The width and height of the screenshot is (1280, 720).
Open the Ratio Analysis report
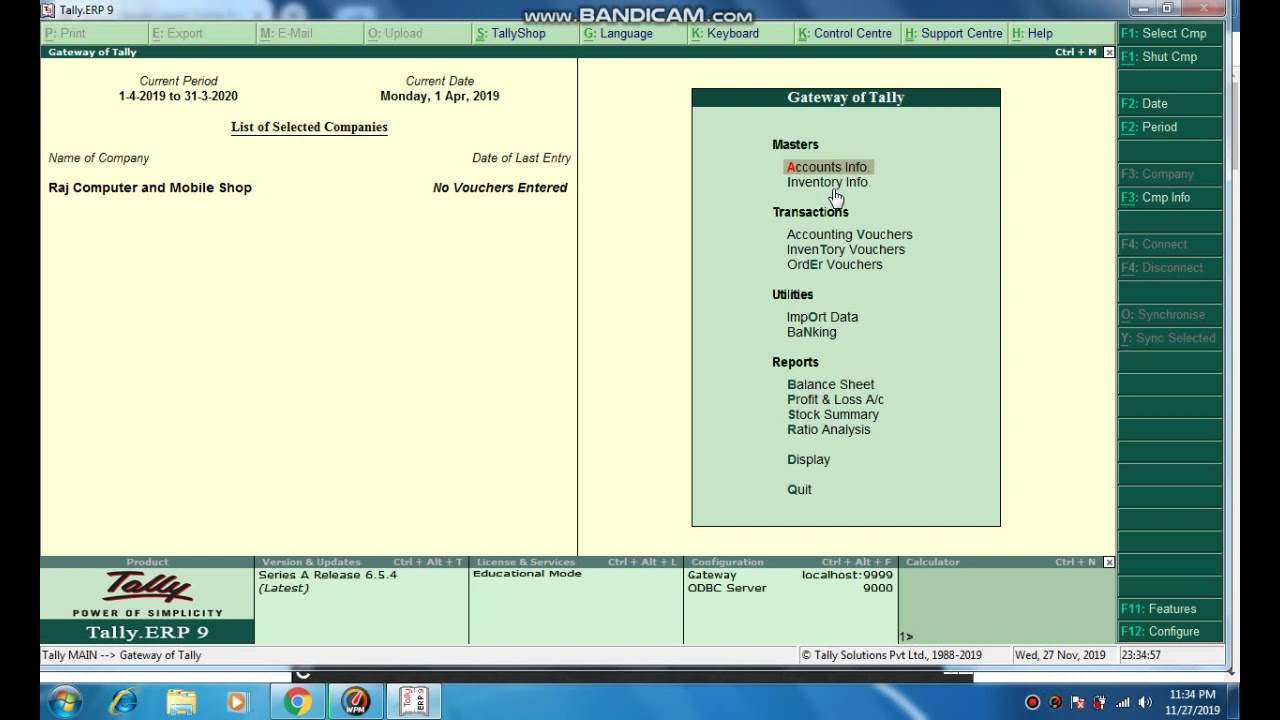tap(828, 429)
